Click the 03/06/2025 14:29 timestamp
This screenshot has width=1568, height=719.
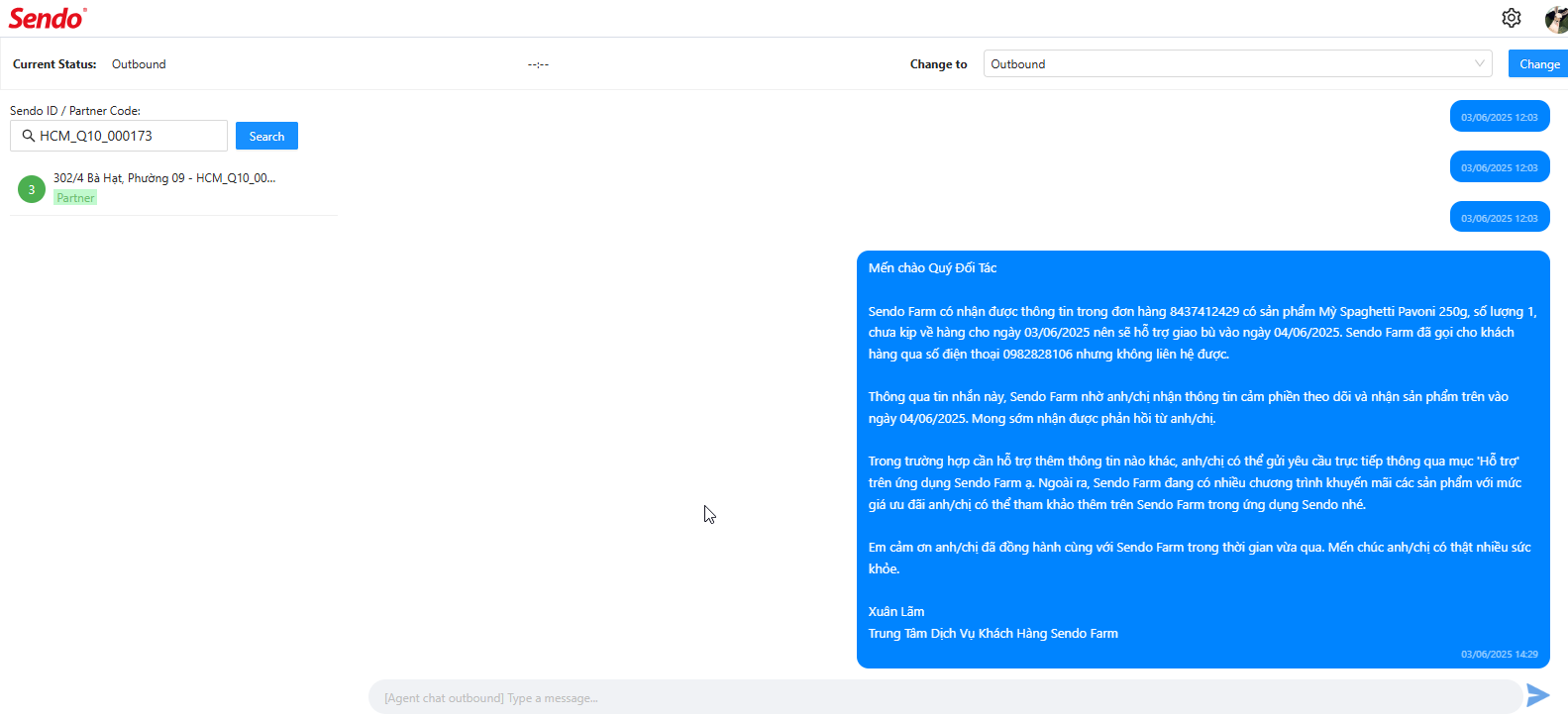tap(1500, 655)
